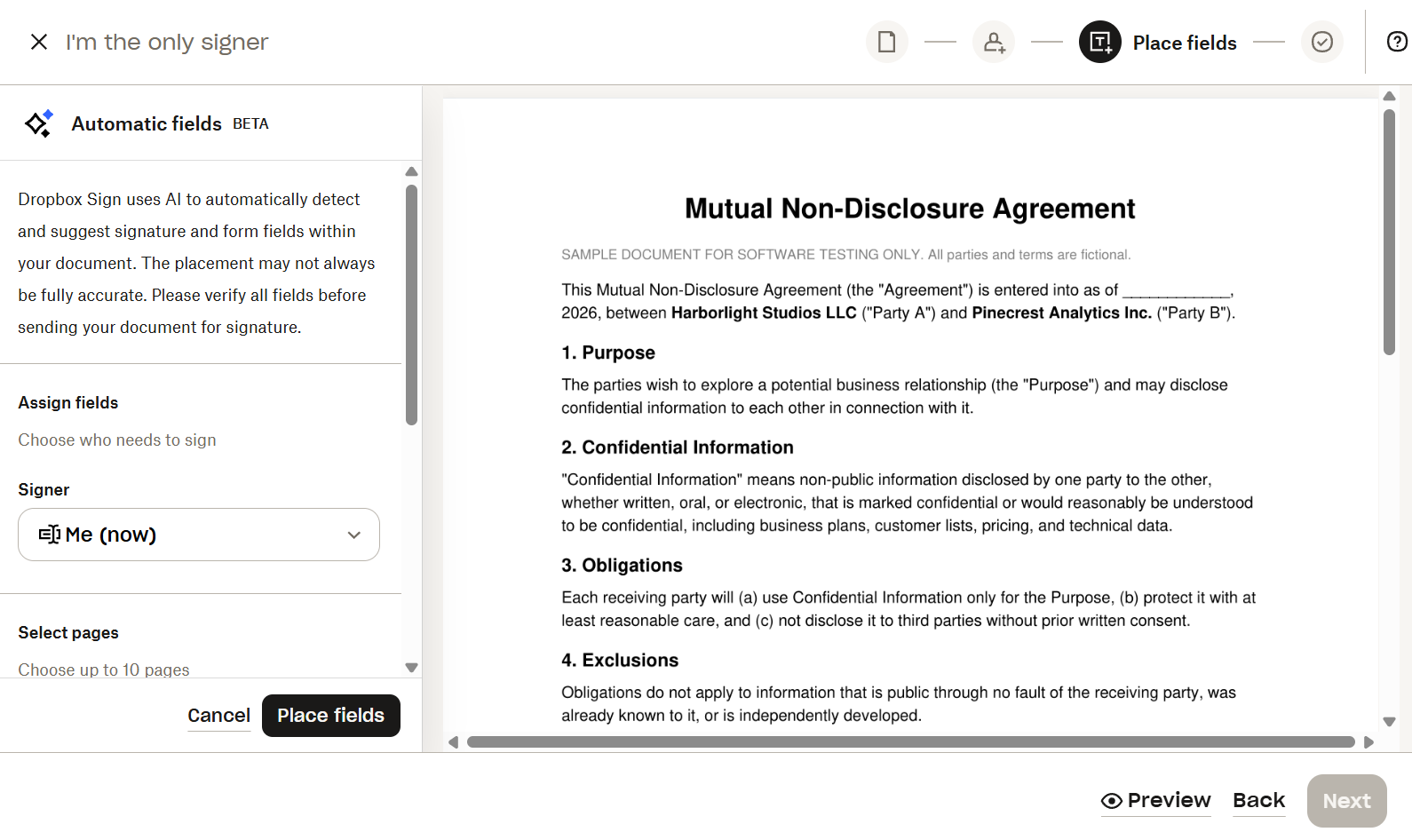Image resolution: width=1412 pixels, height=840 pixels.
Task: Click the eye icon next to Preview
Action: click(1111, 801)
